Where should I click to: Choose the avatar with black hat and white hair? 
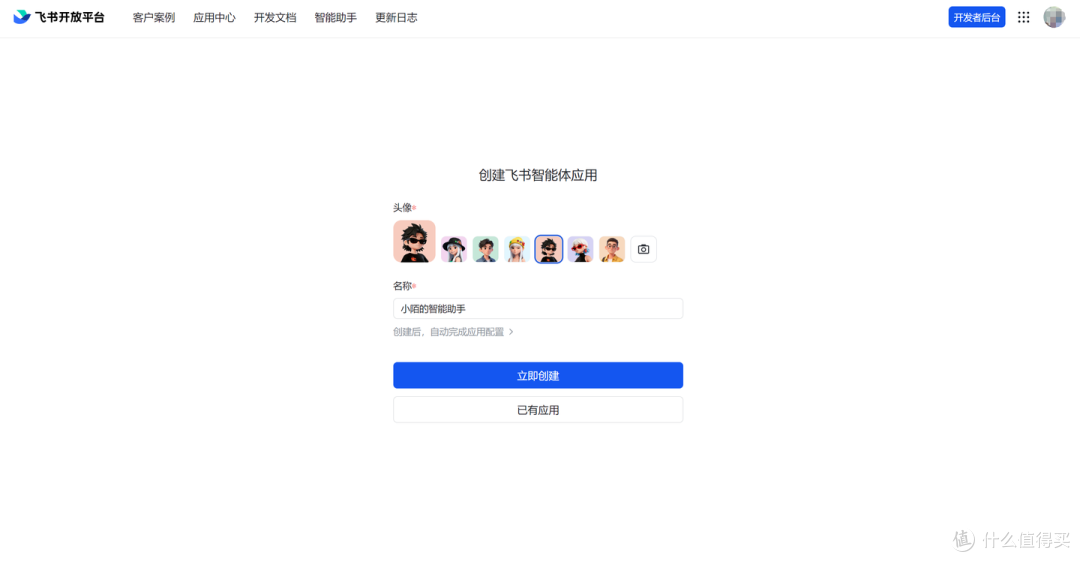454,249
